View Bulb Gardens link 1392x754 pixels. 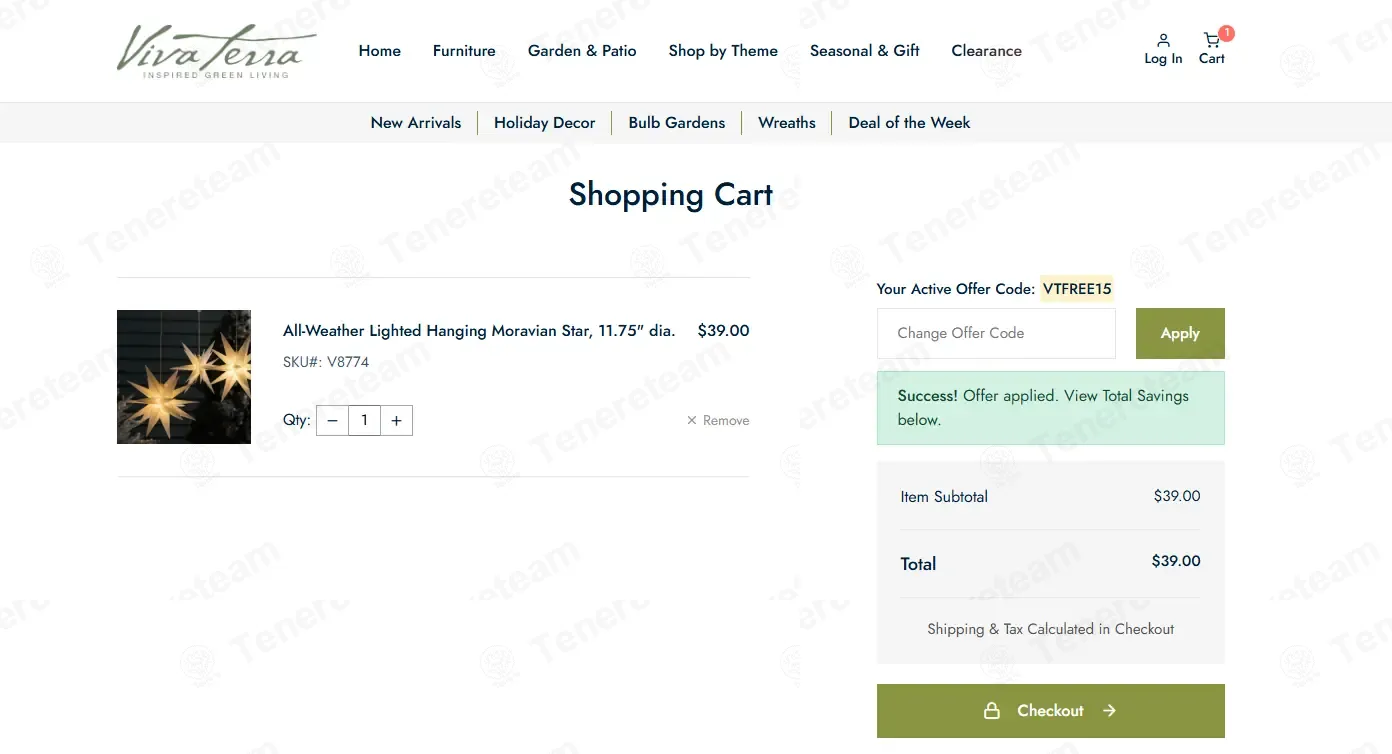click(677, 123)
